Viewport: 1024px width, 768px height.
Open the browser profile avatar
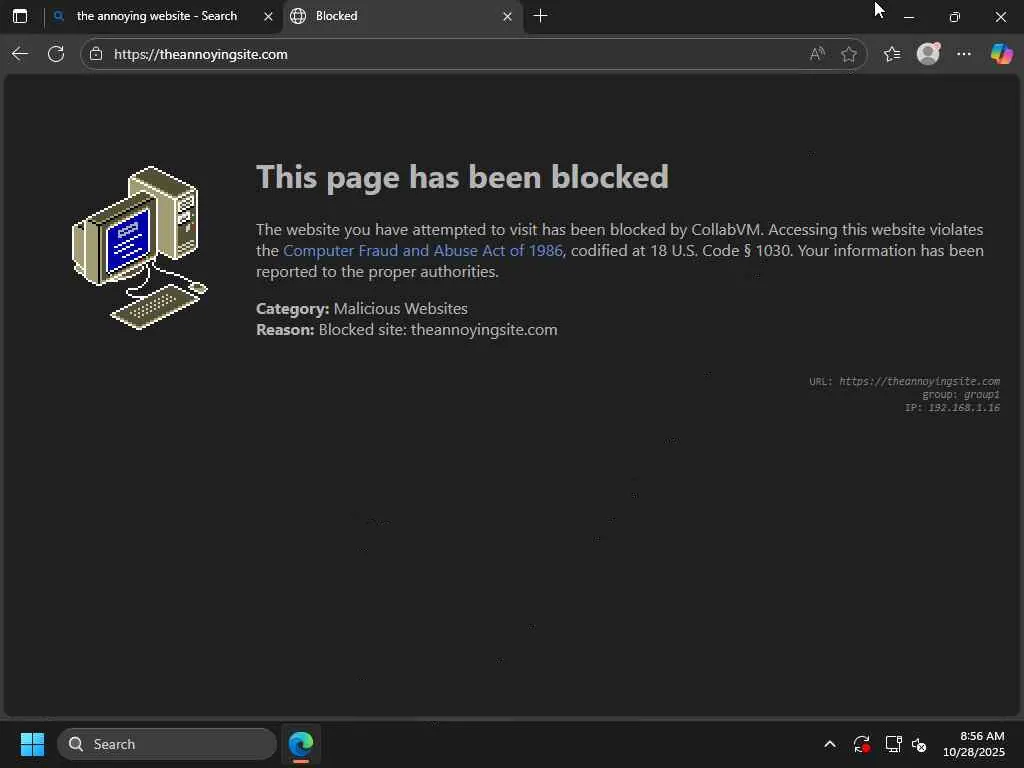(x=928, y=54)
